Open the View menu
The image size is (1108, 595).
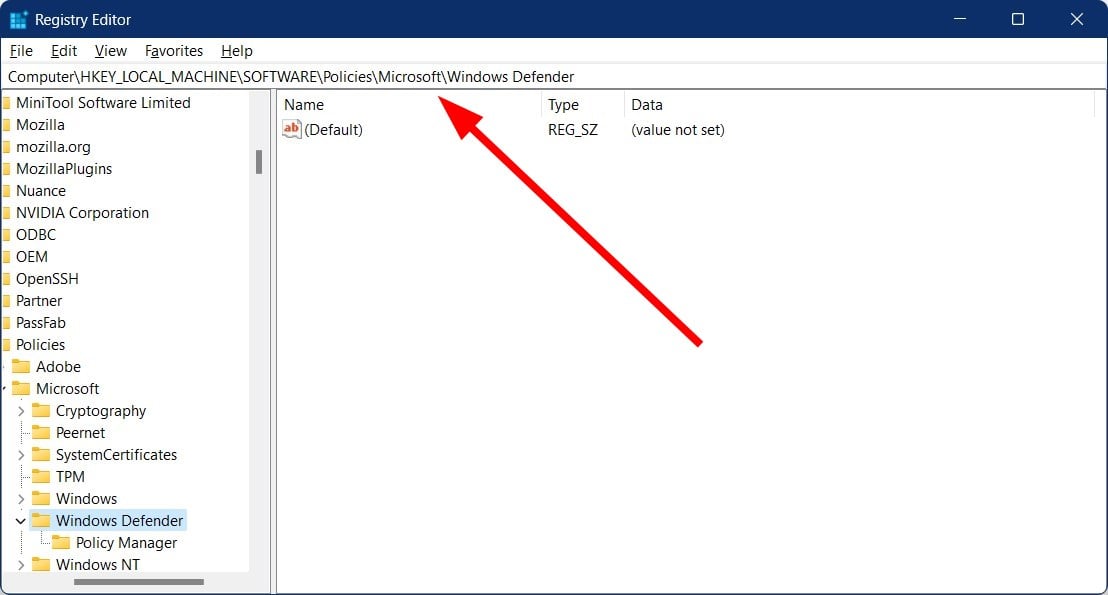[x=110, y=50]
